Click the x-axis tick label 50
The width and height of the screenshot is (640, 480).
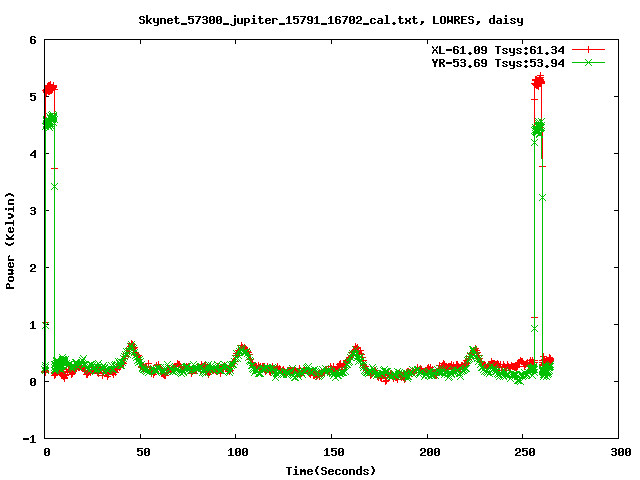click(143, 452)
